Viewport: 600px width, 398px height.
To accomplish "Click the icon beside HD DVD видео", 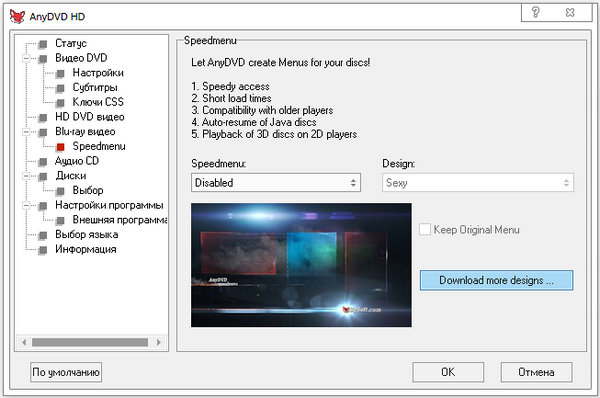I will coord(43,117).
